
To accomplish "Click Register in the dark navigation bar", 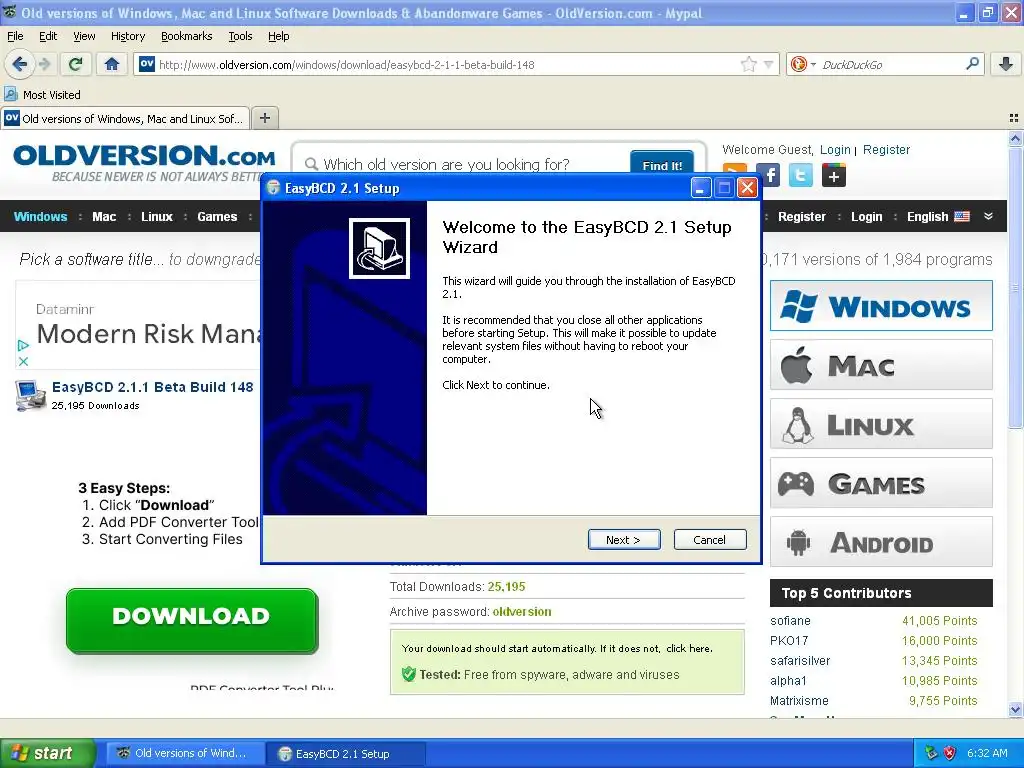I will click(801, 217).
